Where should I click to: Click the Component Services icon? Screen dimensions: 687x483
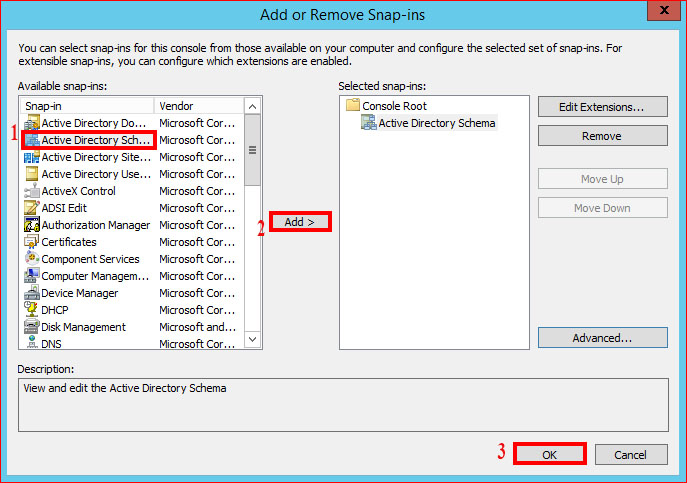coord(32,259)
